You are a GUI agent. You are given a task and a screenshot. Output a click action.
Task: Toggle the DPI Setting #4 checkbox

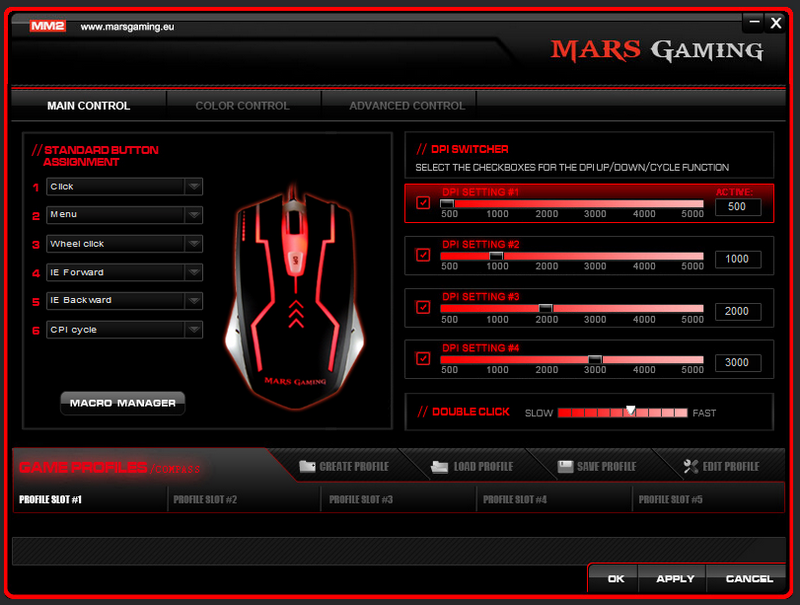pyautogui.click(x=423, y=358)
